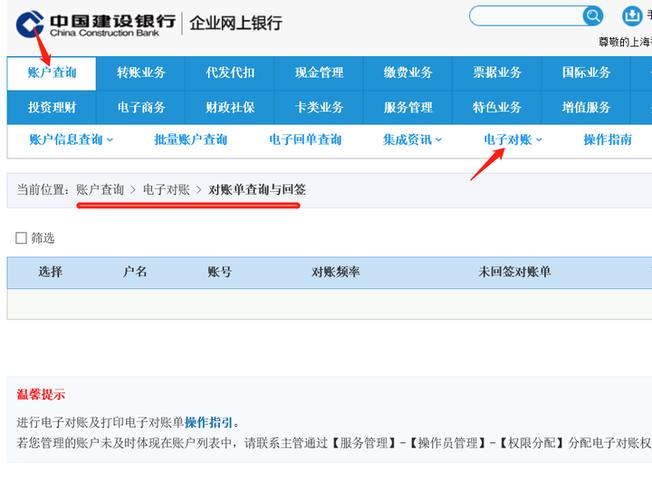Screen dimensions: 652x500
Task: Click the 选择 column header
Action: coord(50,272)
